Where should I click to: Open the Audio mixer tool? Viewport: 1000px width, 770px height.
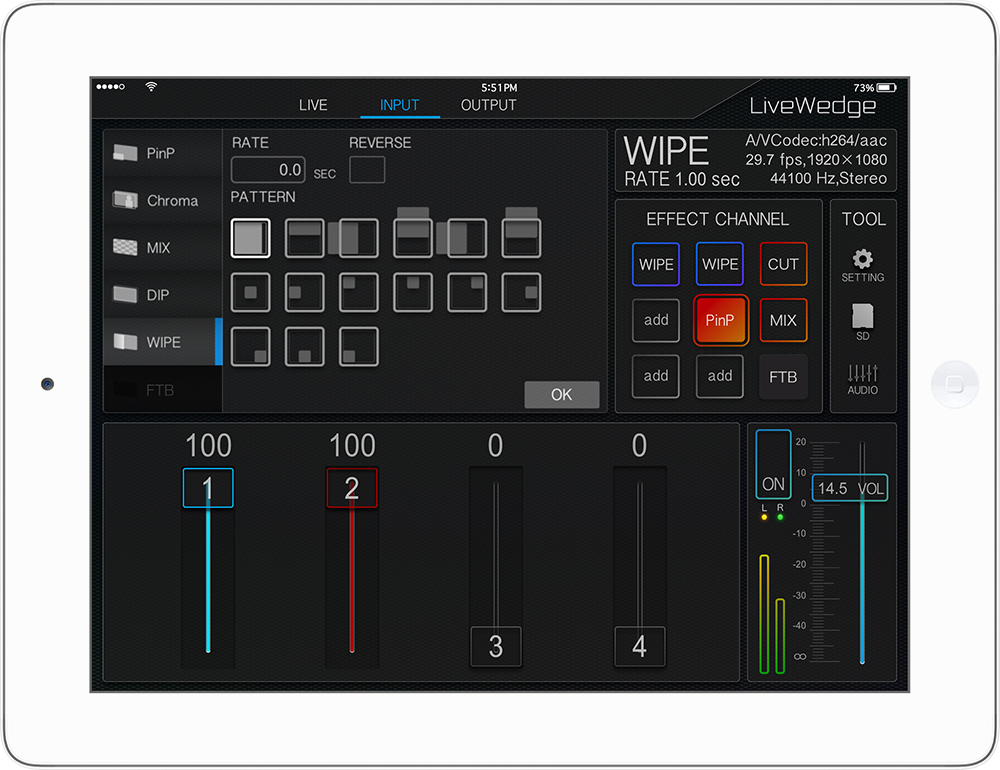(x=862, y=378)
